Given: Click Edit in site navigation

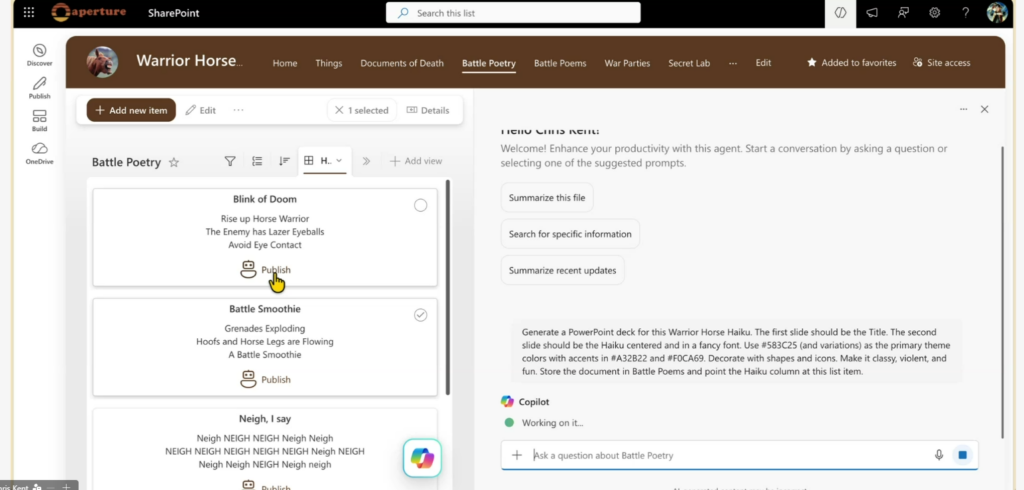Looking at the screenshot, I should [x=763, y=63].
